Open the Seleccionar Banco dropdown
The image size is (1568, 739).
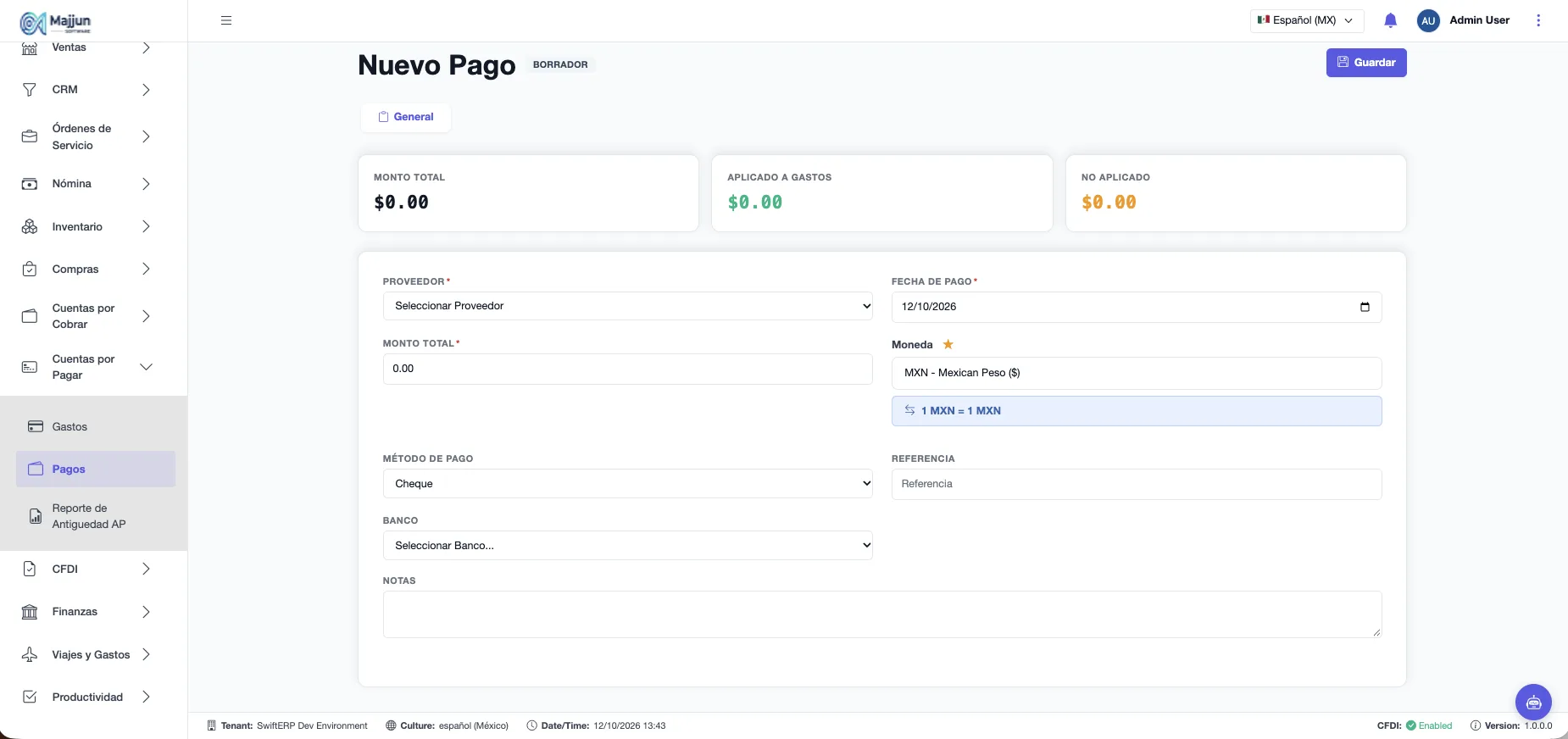[627, 546]
